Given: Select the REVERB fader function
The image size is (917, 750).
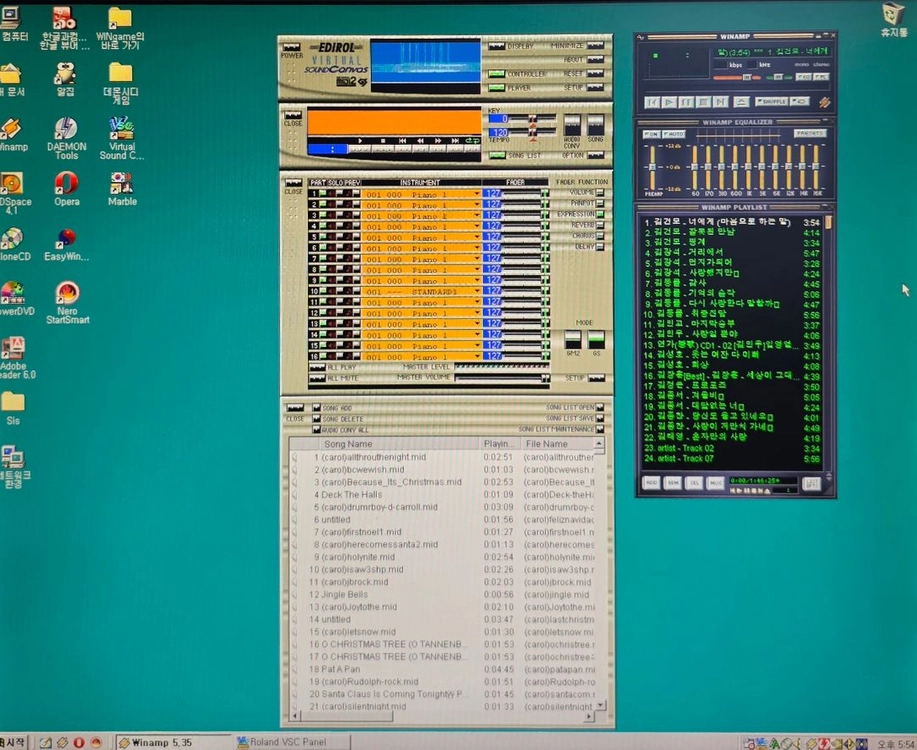Looking at the screenshot, I should point(600,225).
